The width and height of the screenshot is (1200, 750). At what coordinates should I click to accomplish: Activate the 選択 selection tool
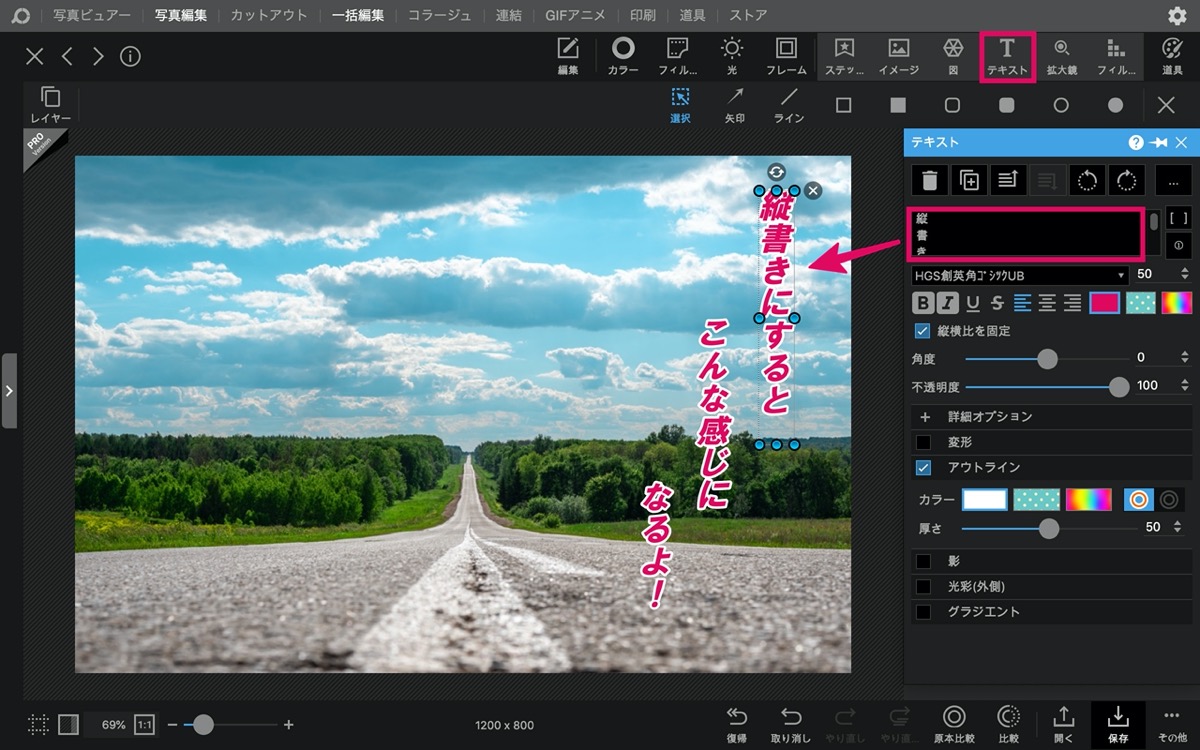tap(680, 105)
